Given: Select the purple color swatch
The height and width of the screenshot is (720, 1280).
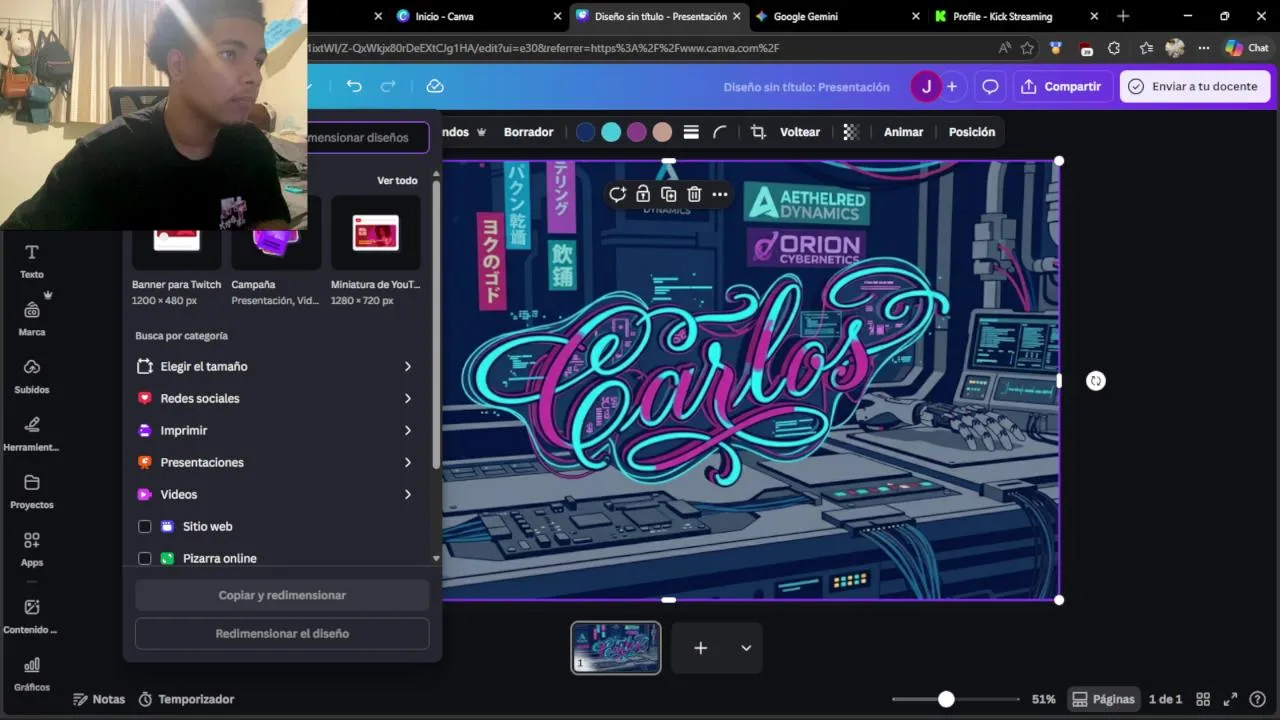Looking at the screenshot, I should click(x=637, y=132).
